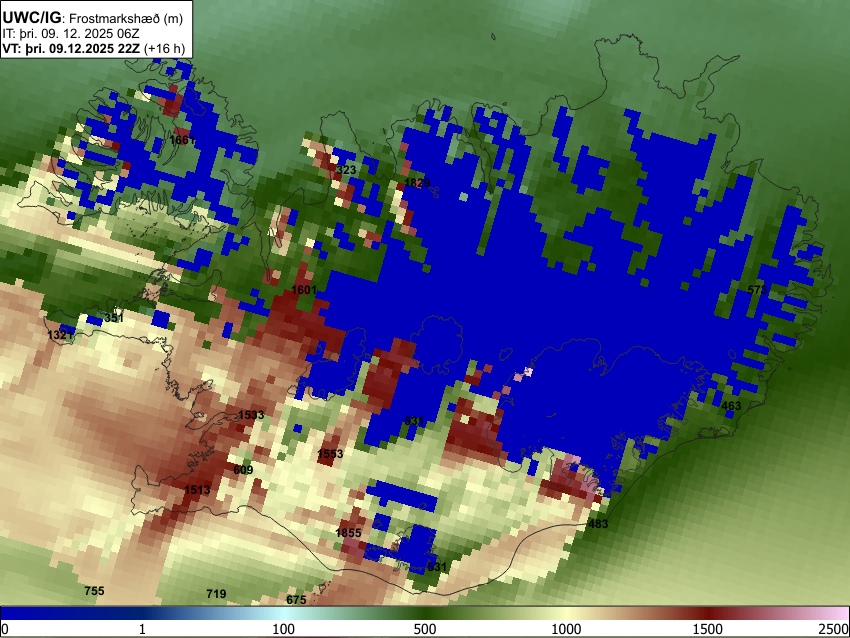The height and width of the screenshot is (638, 850).
Task: Click the 1000 label on the colour scale
Action: pos(566,629)
